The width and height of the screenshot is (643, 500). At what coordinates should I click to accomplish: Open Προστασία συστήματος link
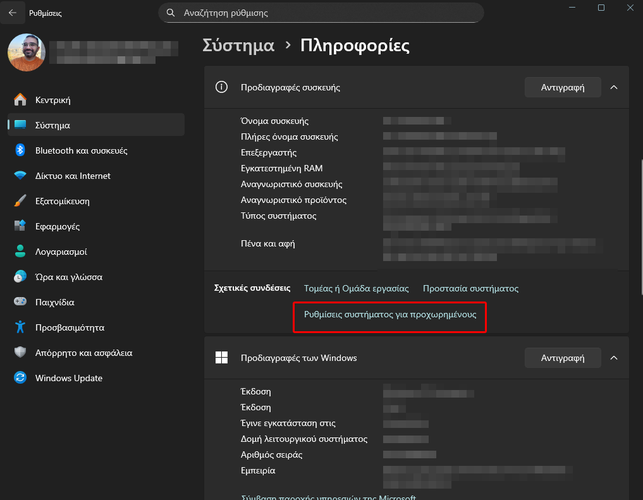pyautogui.click(x=470, y=288)
